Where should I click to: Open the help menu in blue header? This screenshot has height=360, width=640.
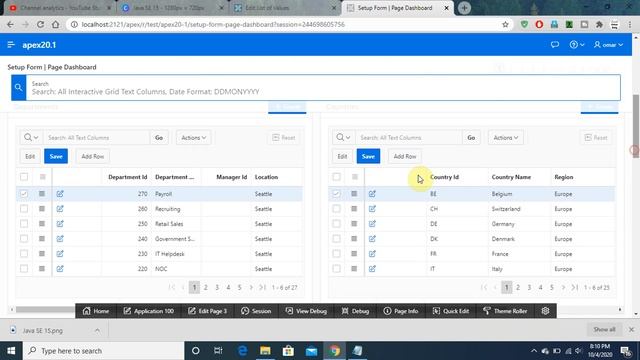[577, 44]
